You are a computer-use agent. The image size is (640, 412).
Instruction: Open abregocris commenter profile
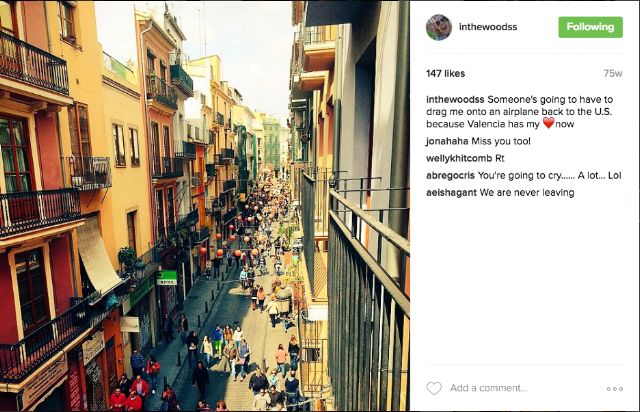point(450,176)
